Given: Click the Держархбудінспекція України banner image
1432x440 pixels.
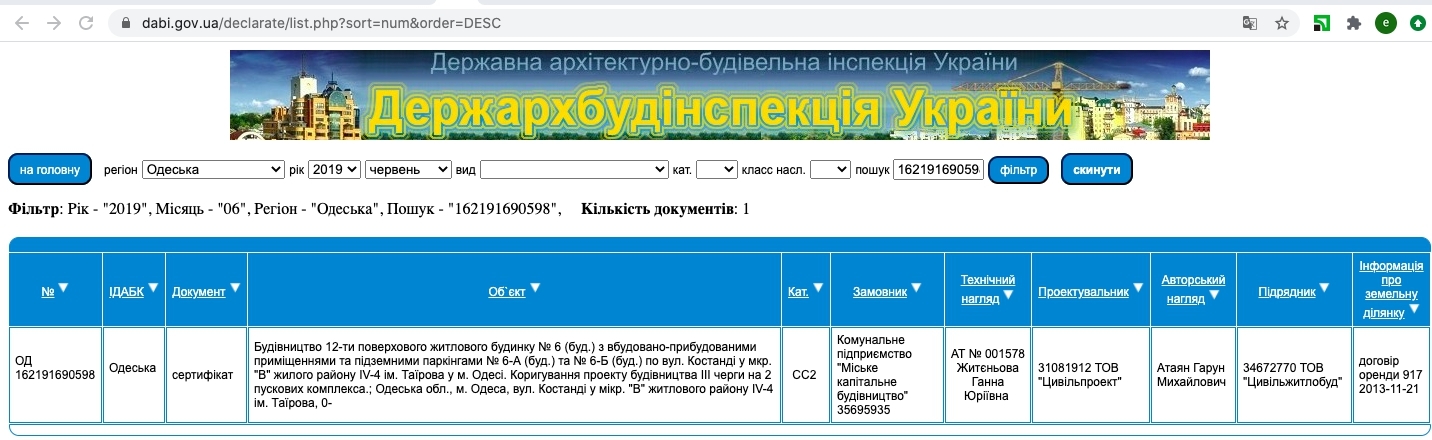Looking at the screenshot, I should tap(720, 95).
